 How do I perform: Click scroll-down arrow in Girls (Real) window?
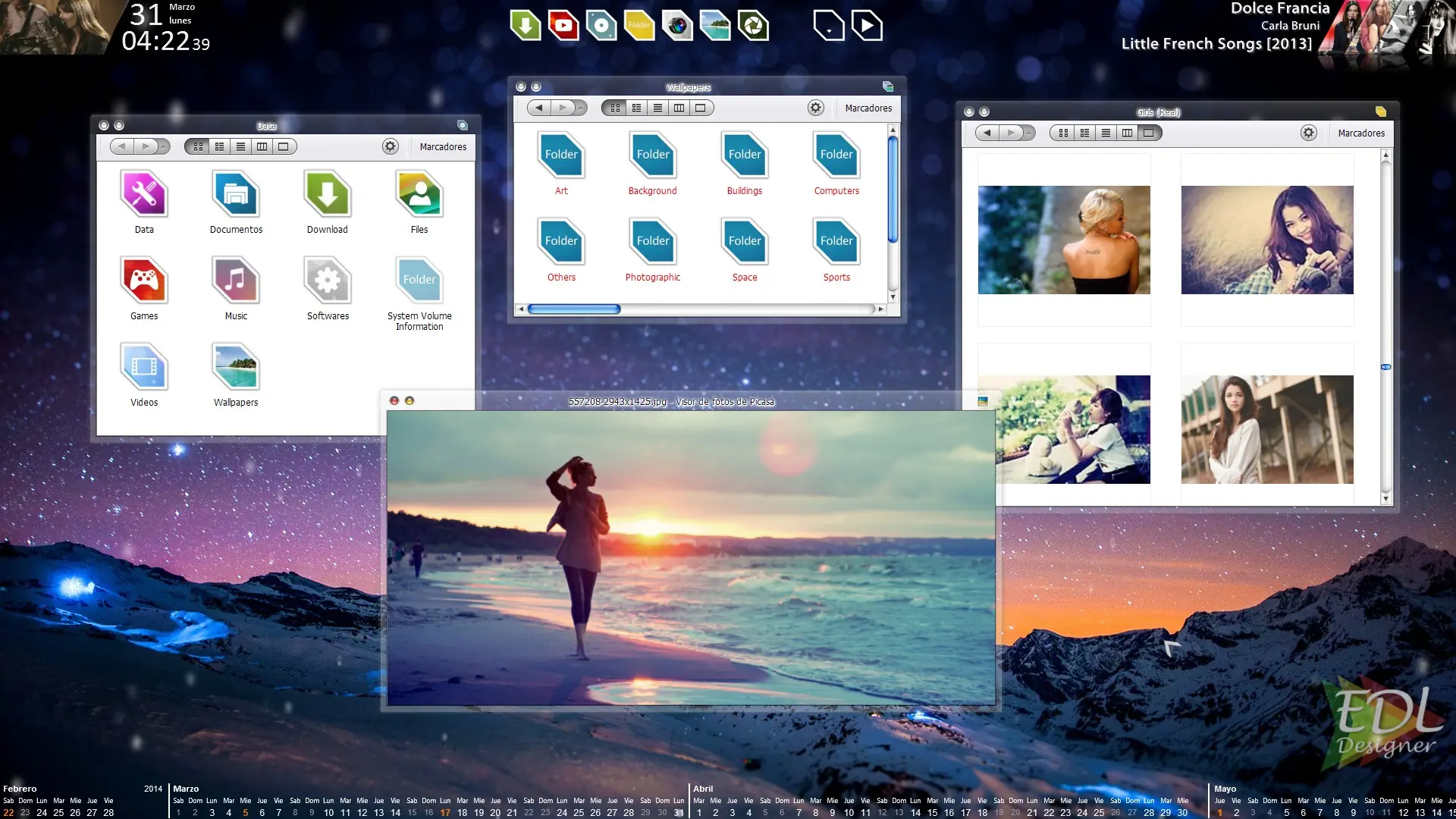tap(1385, 499)
